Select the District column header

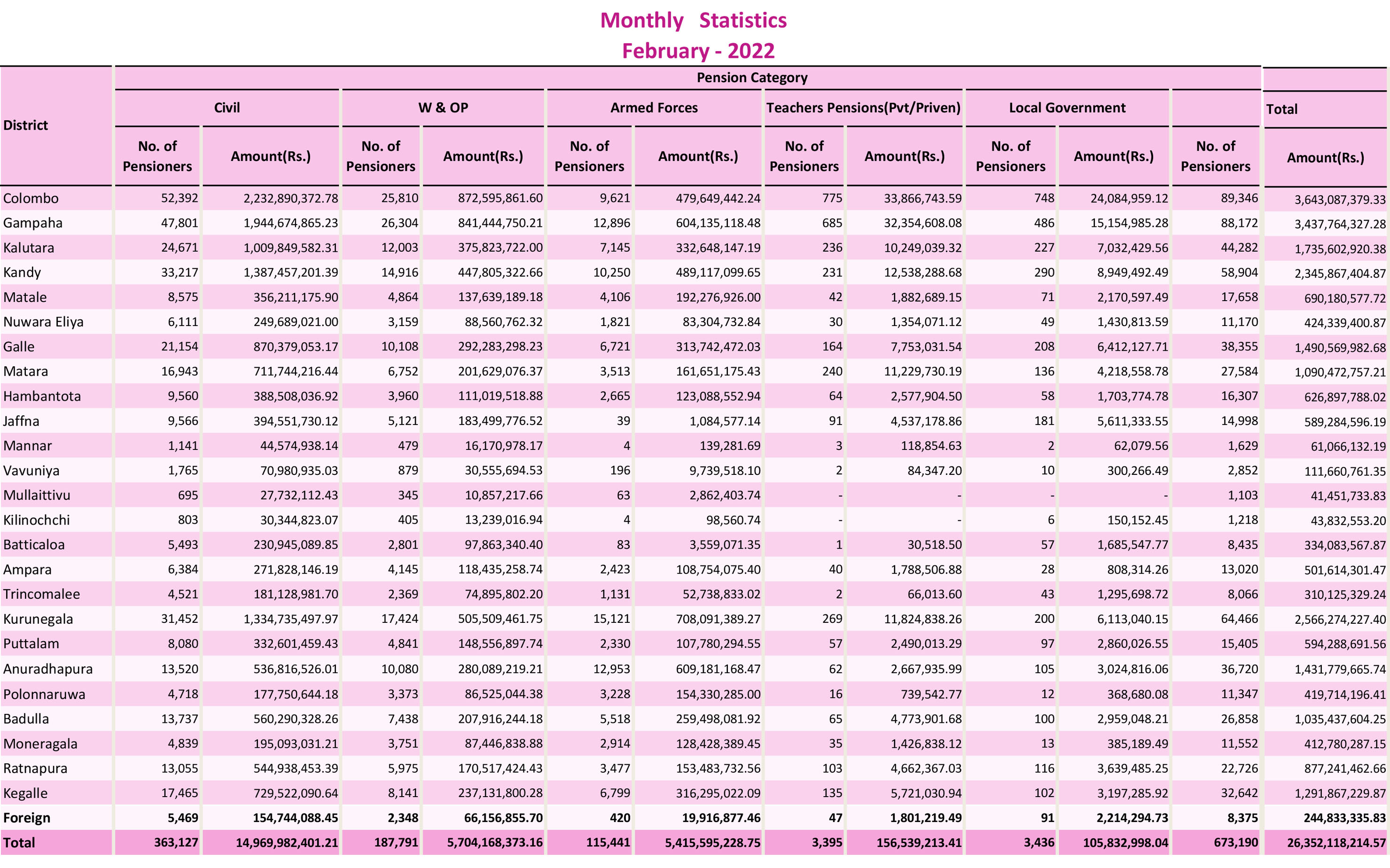point(26,125)
